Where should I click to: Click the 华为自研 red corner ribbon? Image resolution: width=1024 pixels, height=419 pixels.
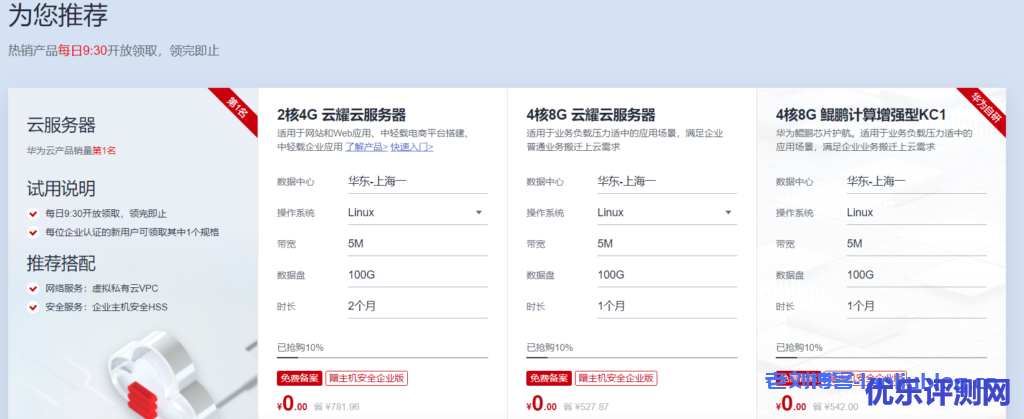[984, 104]
